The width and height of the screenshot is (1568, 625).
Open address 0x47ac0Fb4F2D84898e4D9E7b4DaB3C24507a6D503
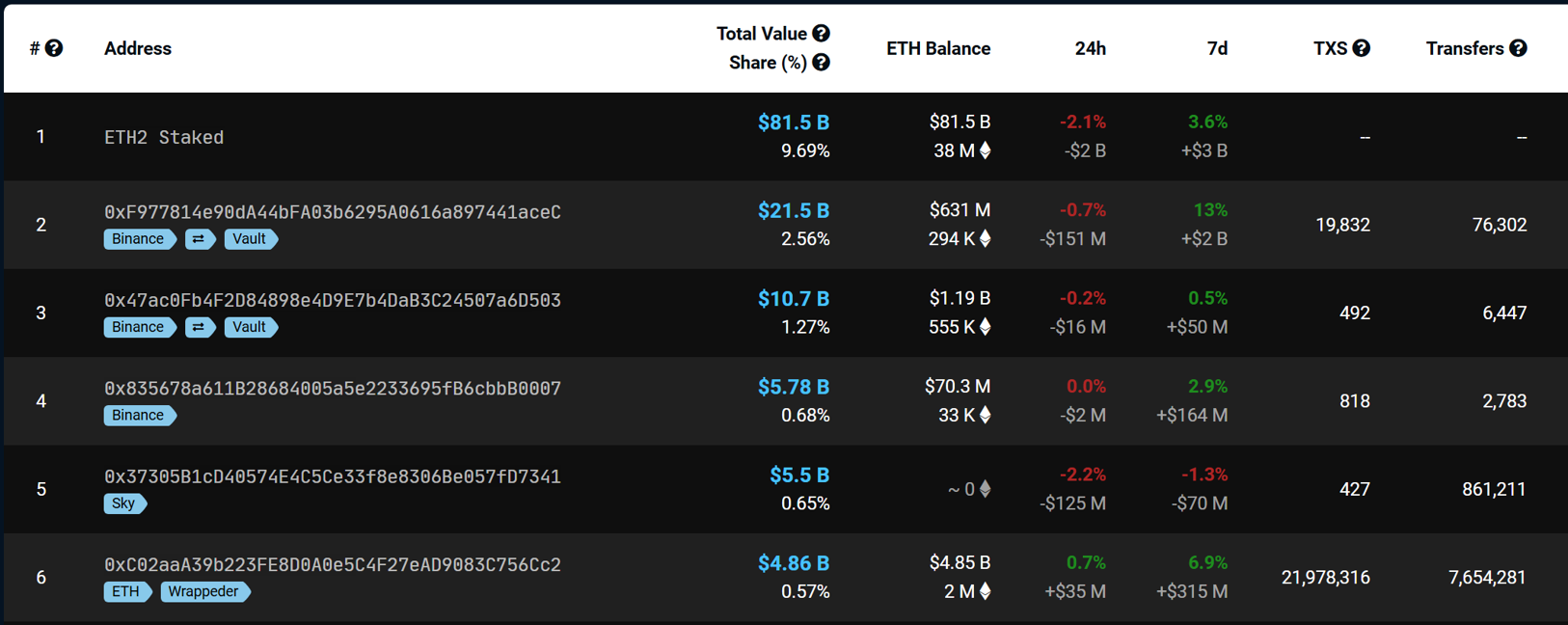332,300
